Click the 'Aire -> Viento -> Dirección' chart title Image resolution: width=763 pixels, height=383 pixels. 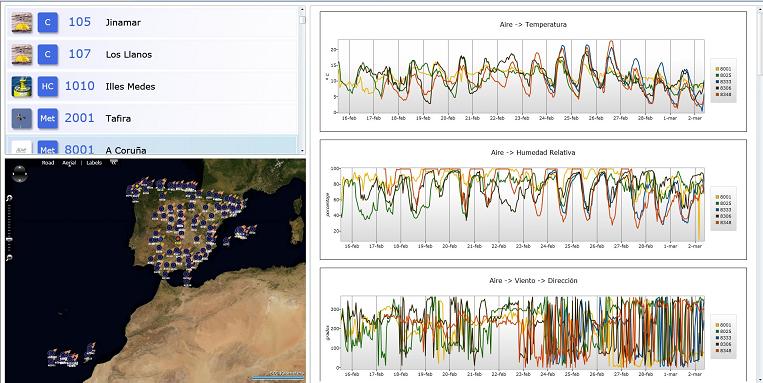(533, 281)
